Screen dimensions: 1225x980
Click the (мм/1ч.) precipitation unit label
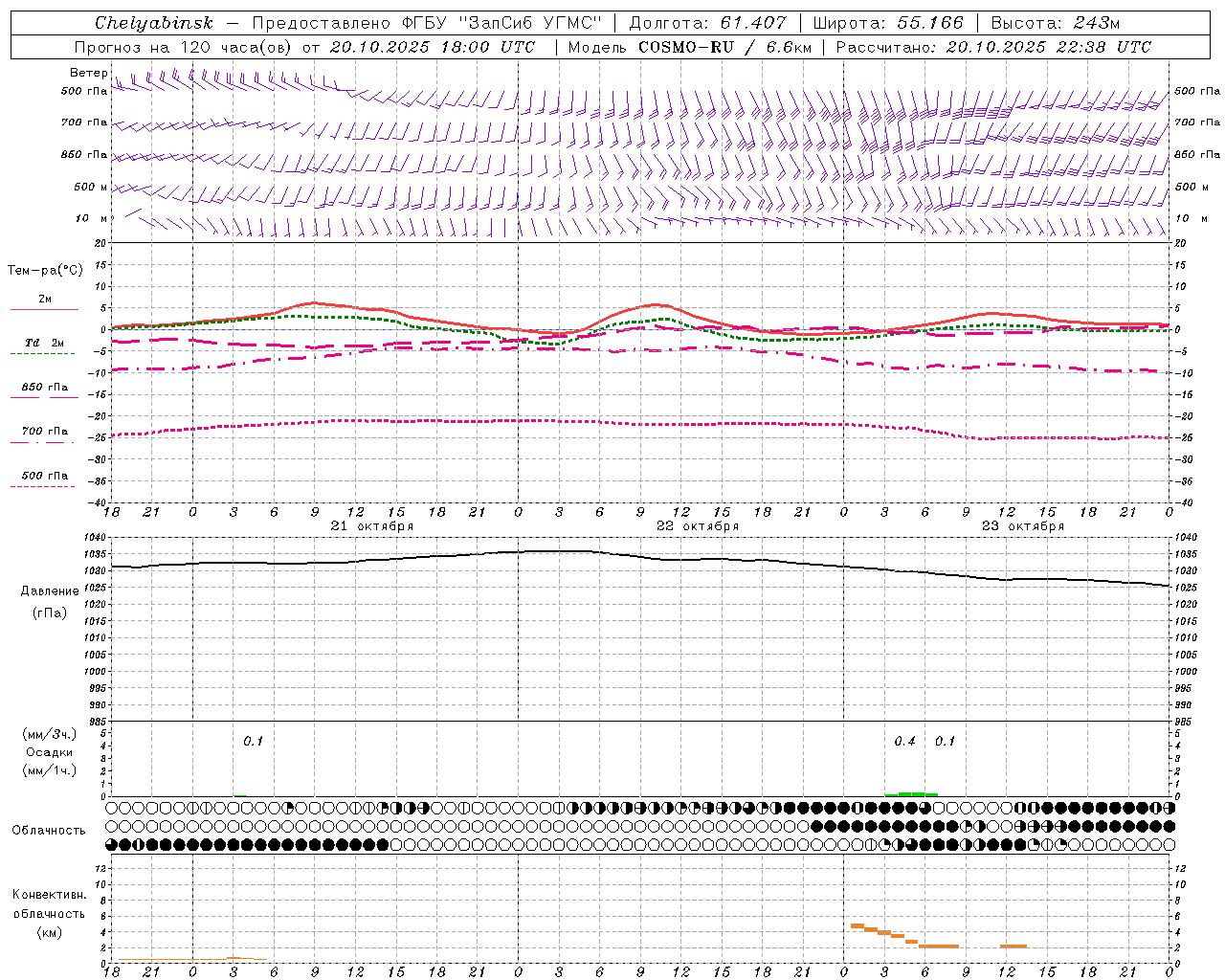[50, 770]
